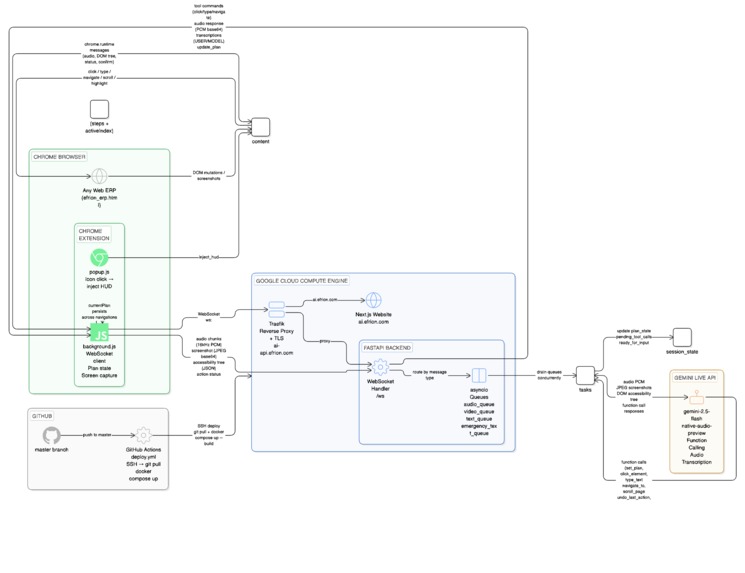Click the 'currentPlan persists across navigations' label

(x=99, y=311)
